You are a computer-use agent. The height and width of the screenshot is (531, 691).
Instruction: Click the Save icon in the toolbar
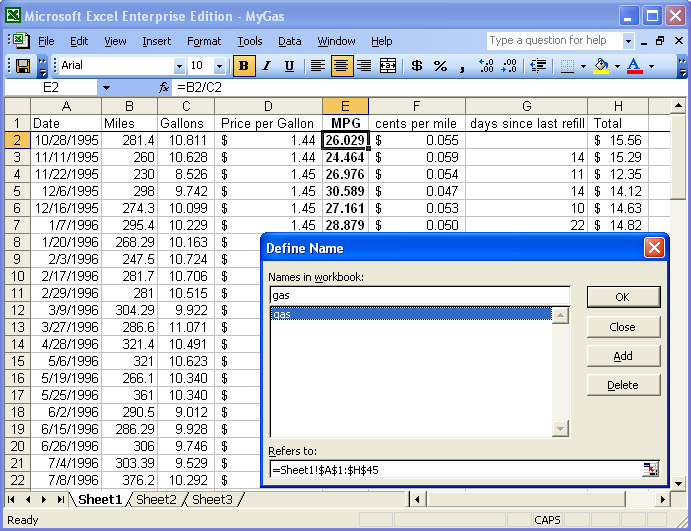22,66
